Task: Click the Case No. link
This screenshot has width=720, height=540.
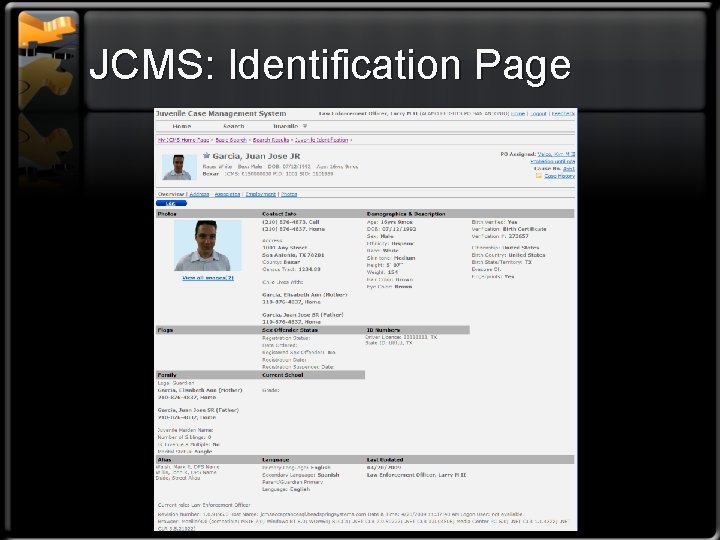Action: coord(569,169)
